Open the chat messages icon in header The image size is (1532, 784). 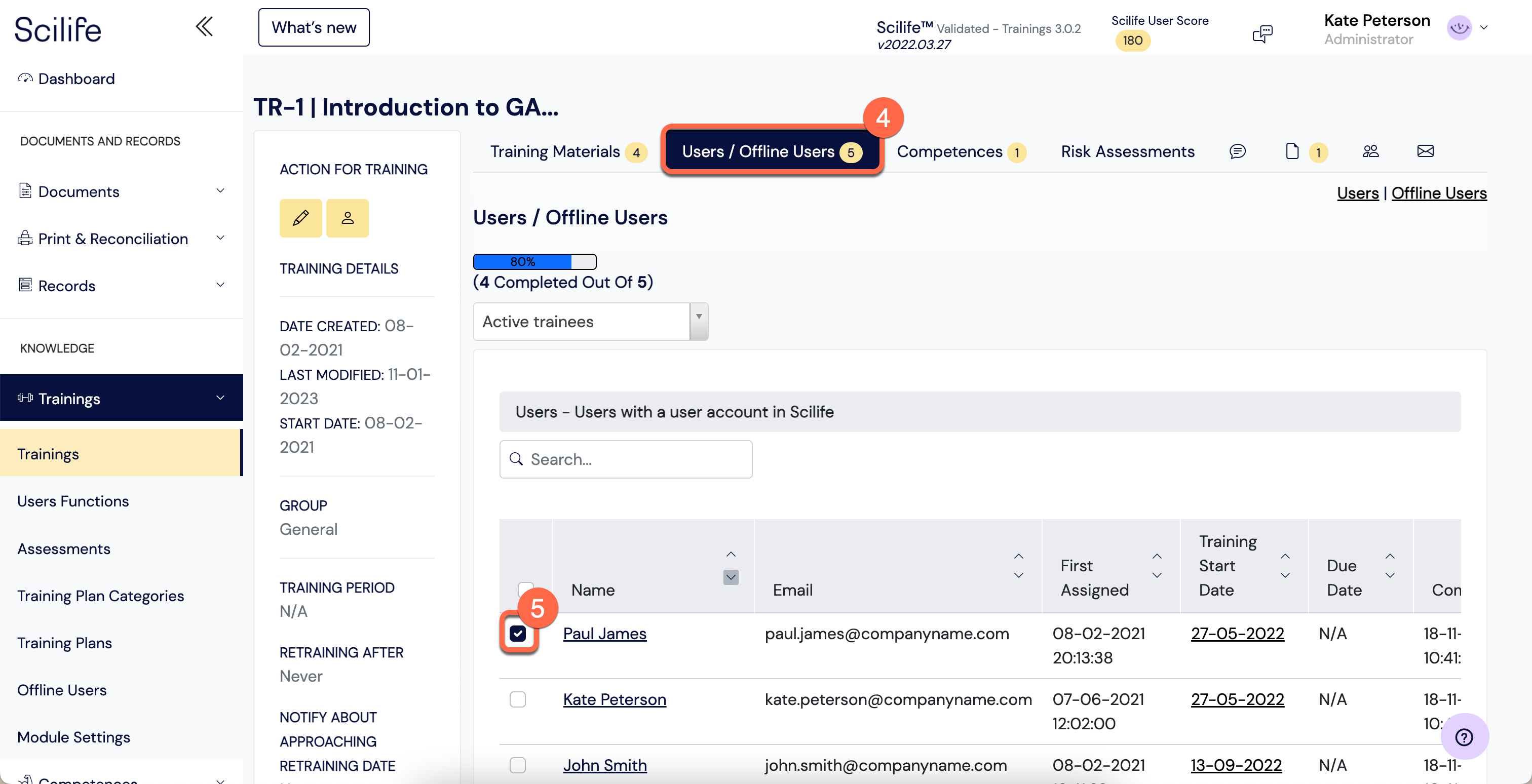(x=1262, y=34)
